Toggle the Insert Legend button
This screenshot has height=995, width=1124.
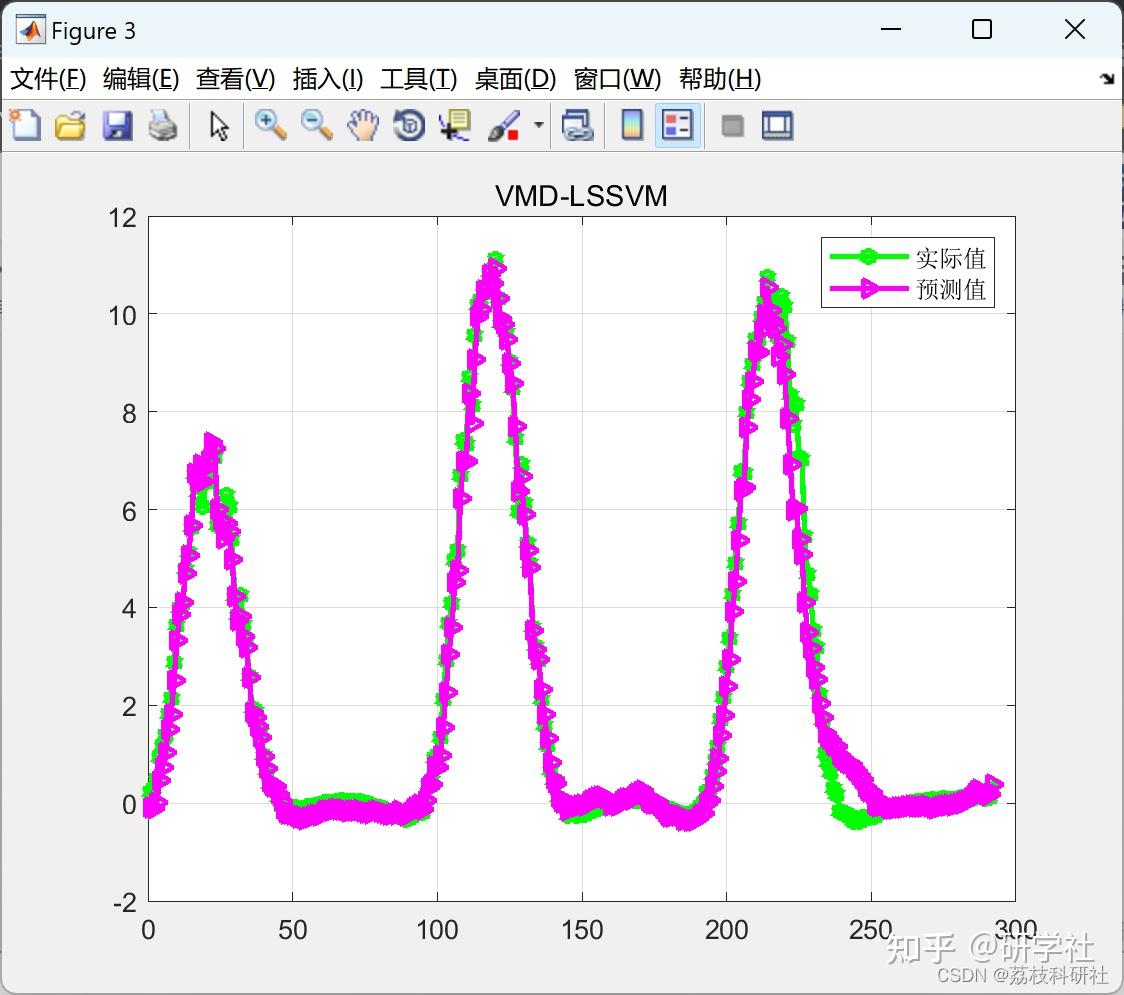677,125
